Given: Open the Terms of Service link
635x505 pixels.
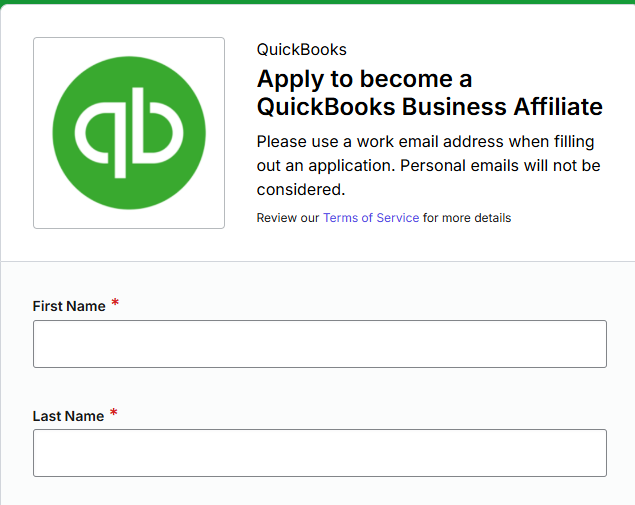Looking at the screenshot, I should [x=371, y=218].
